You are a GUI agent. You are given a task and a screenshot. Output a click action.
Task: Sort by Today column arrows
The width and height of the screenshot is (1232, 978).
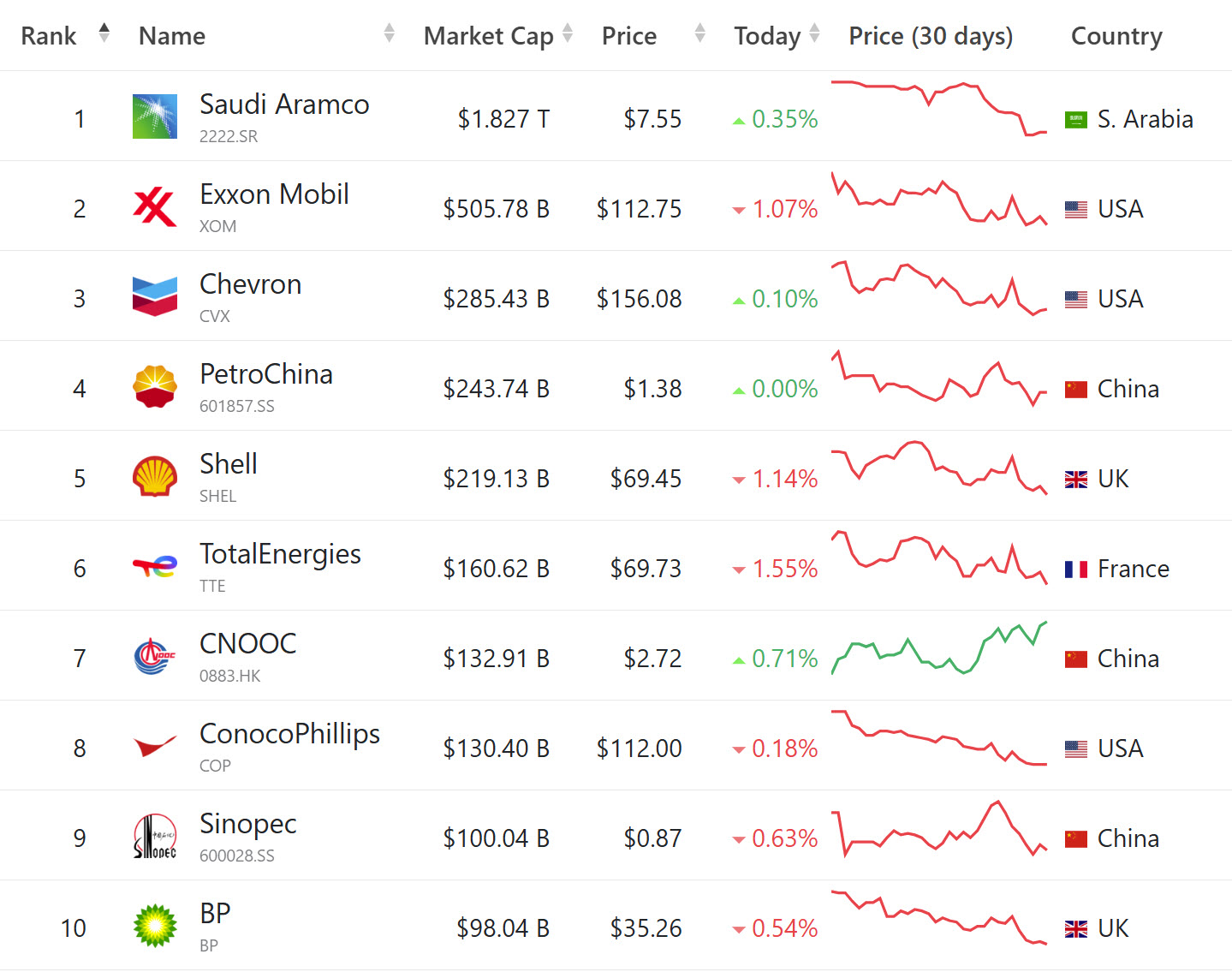pyautogui.click(x=814, y=33)
